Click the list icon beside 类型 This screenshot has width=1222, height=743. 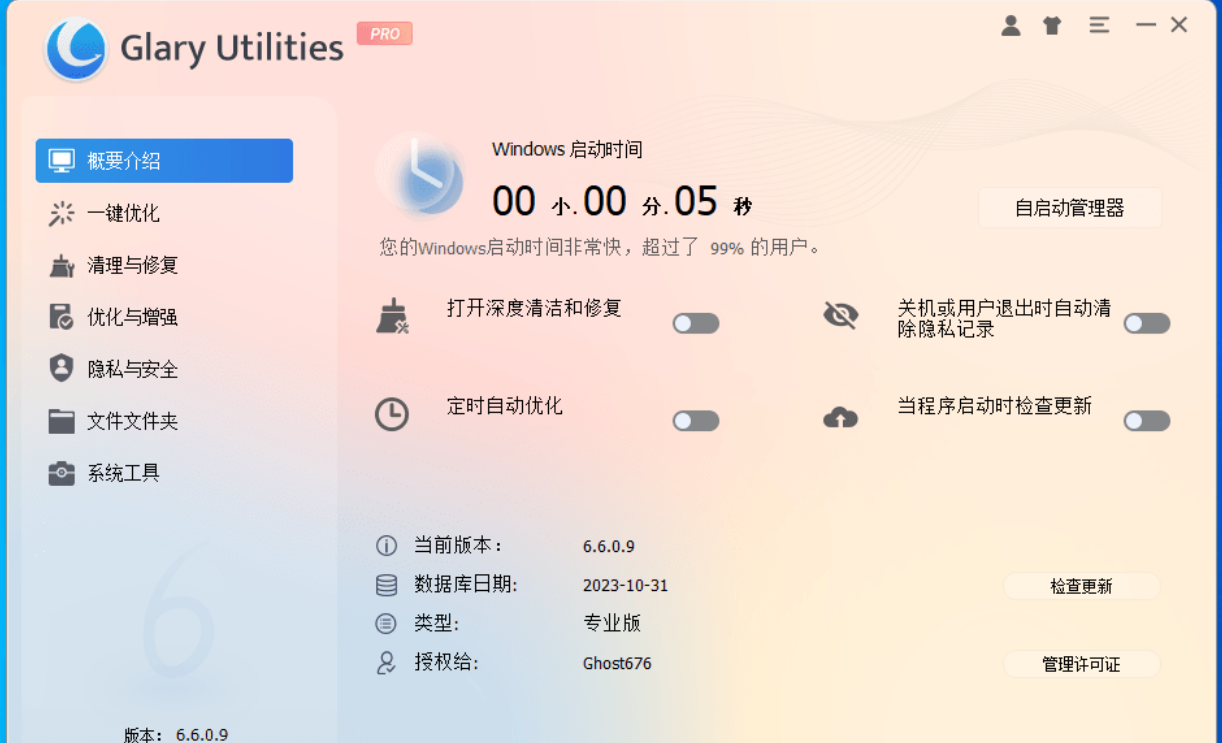click(386, 624)
